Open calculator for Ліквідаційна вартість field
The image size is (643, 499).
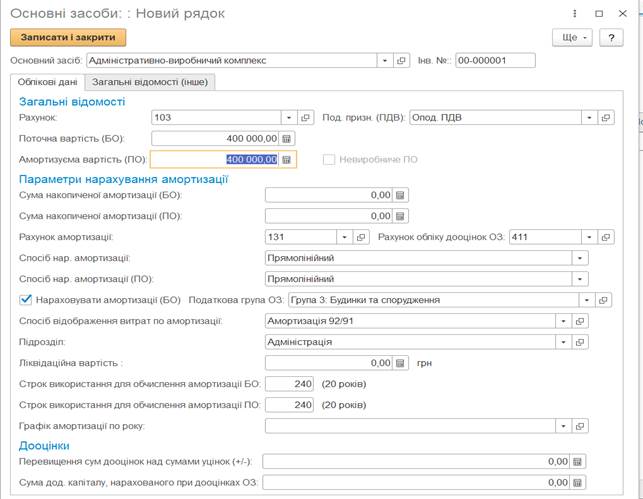click(x=401, y=363)
